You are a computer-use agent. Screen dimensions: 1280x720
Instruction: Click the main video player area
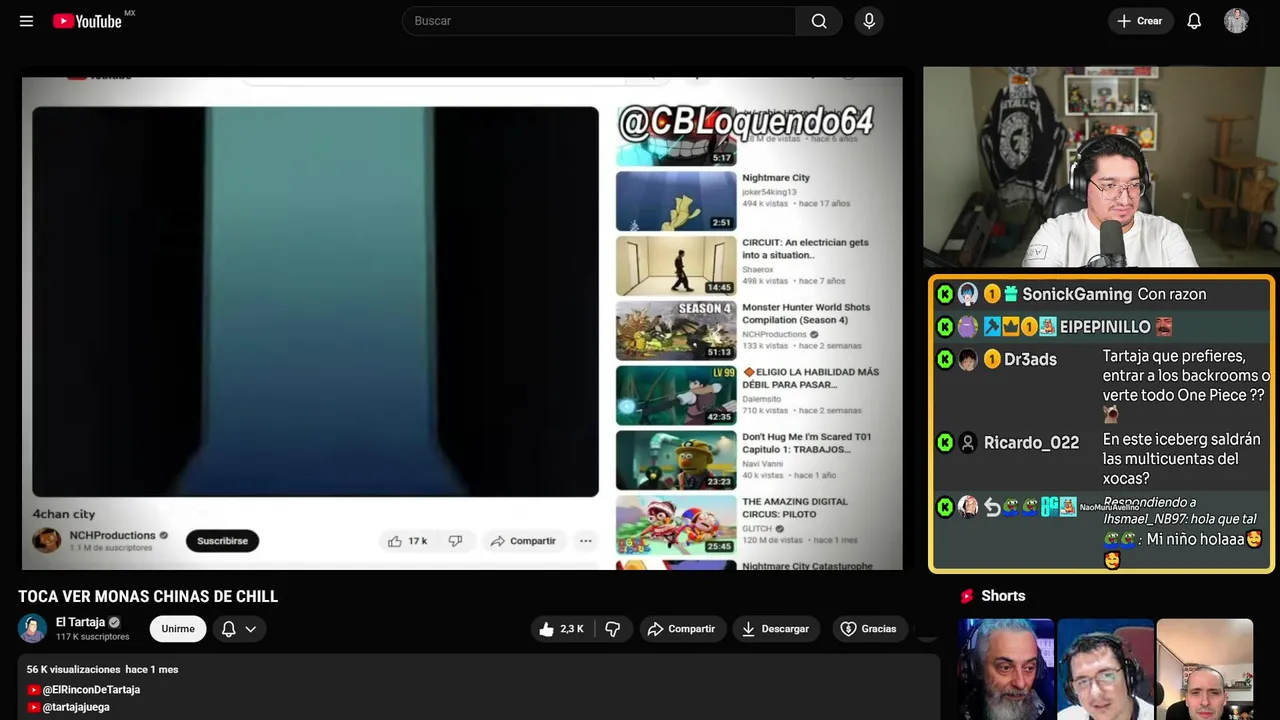click(462, 323)
